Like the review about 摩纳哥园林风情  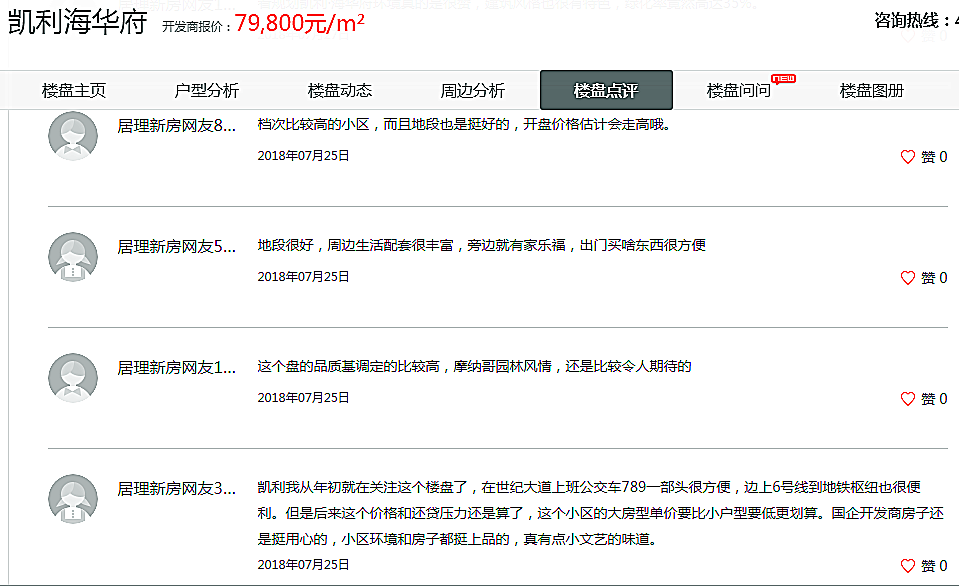pyautogui.click(x=908, y=399)
